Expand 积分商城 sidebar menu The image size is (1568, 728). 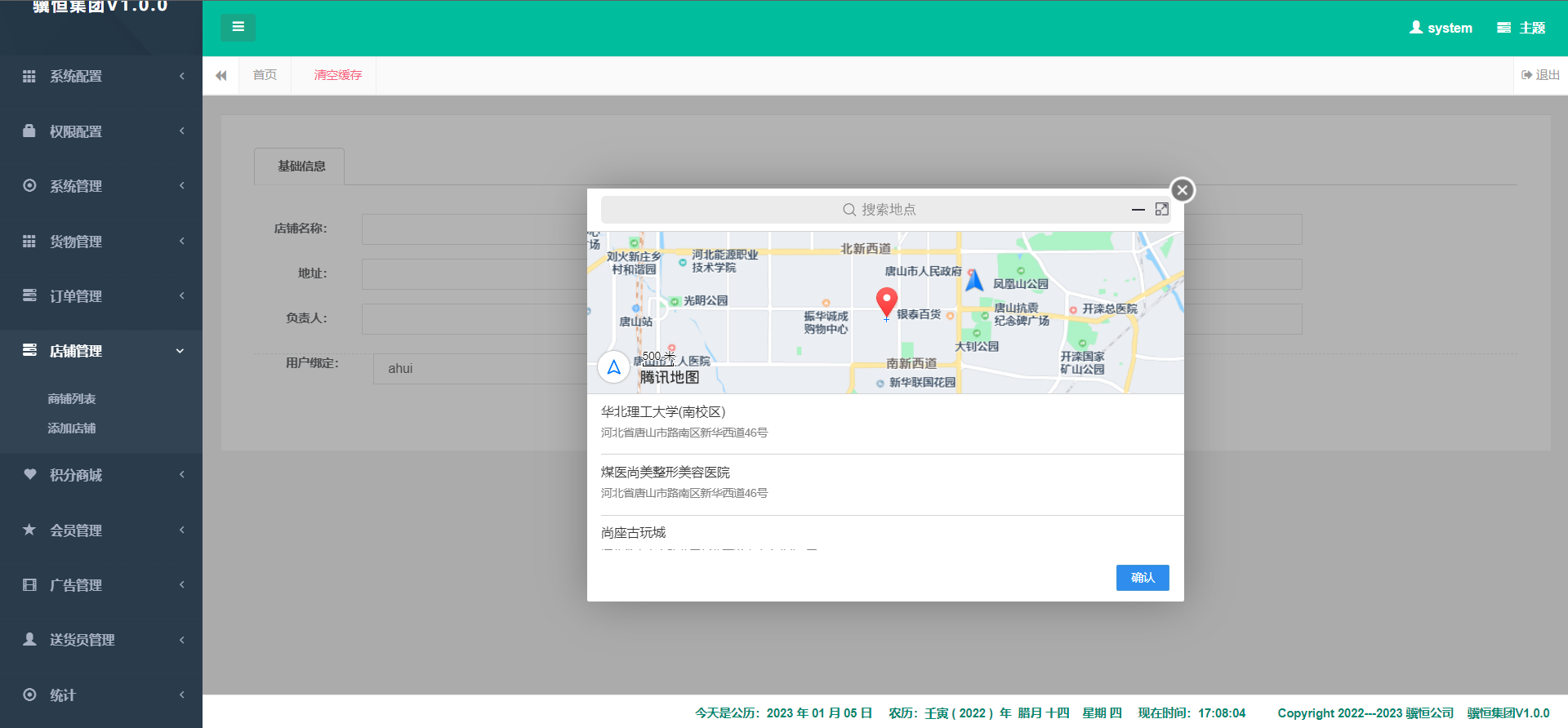tap(101, 475)
